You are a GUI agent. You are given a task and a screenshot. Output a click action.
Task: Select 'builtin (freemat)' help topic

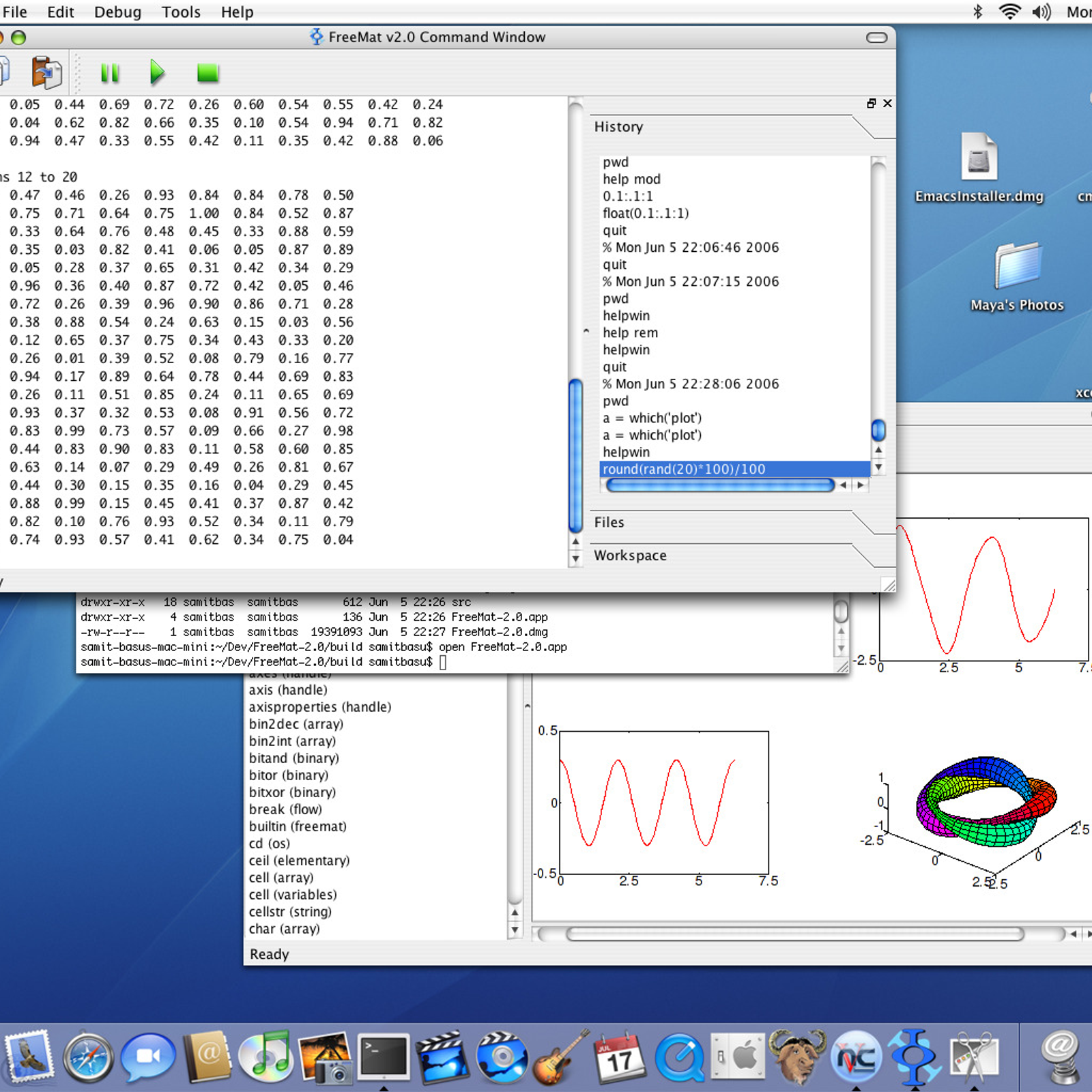click(x=298, y=827)
